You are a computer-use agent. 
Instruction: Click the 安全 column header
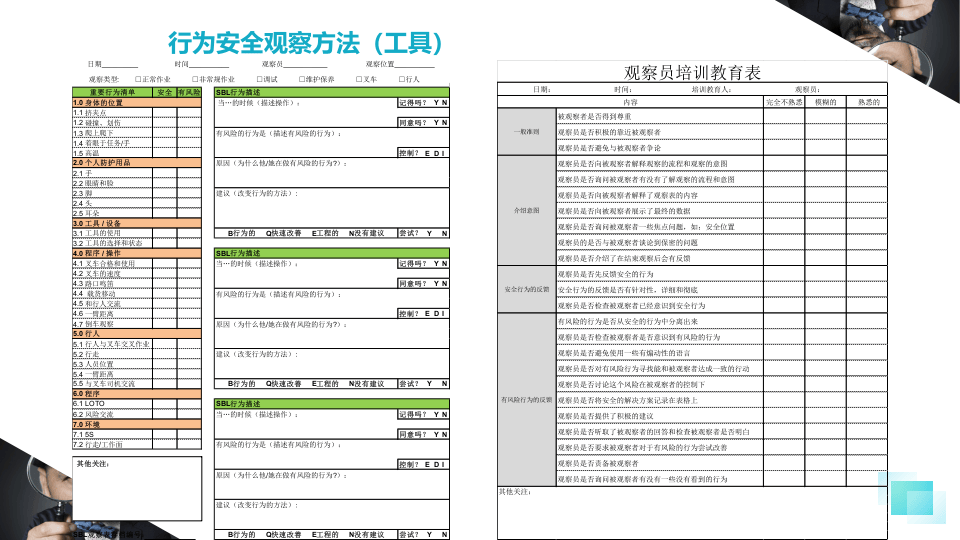point(165,92)
